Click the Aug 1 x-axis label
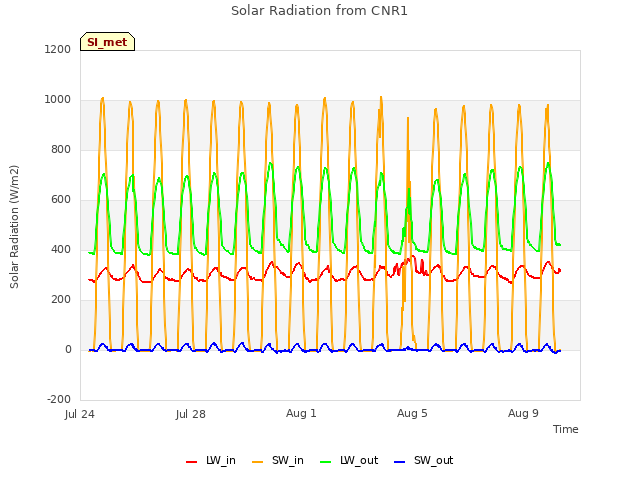 (301, 413)
